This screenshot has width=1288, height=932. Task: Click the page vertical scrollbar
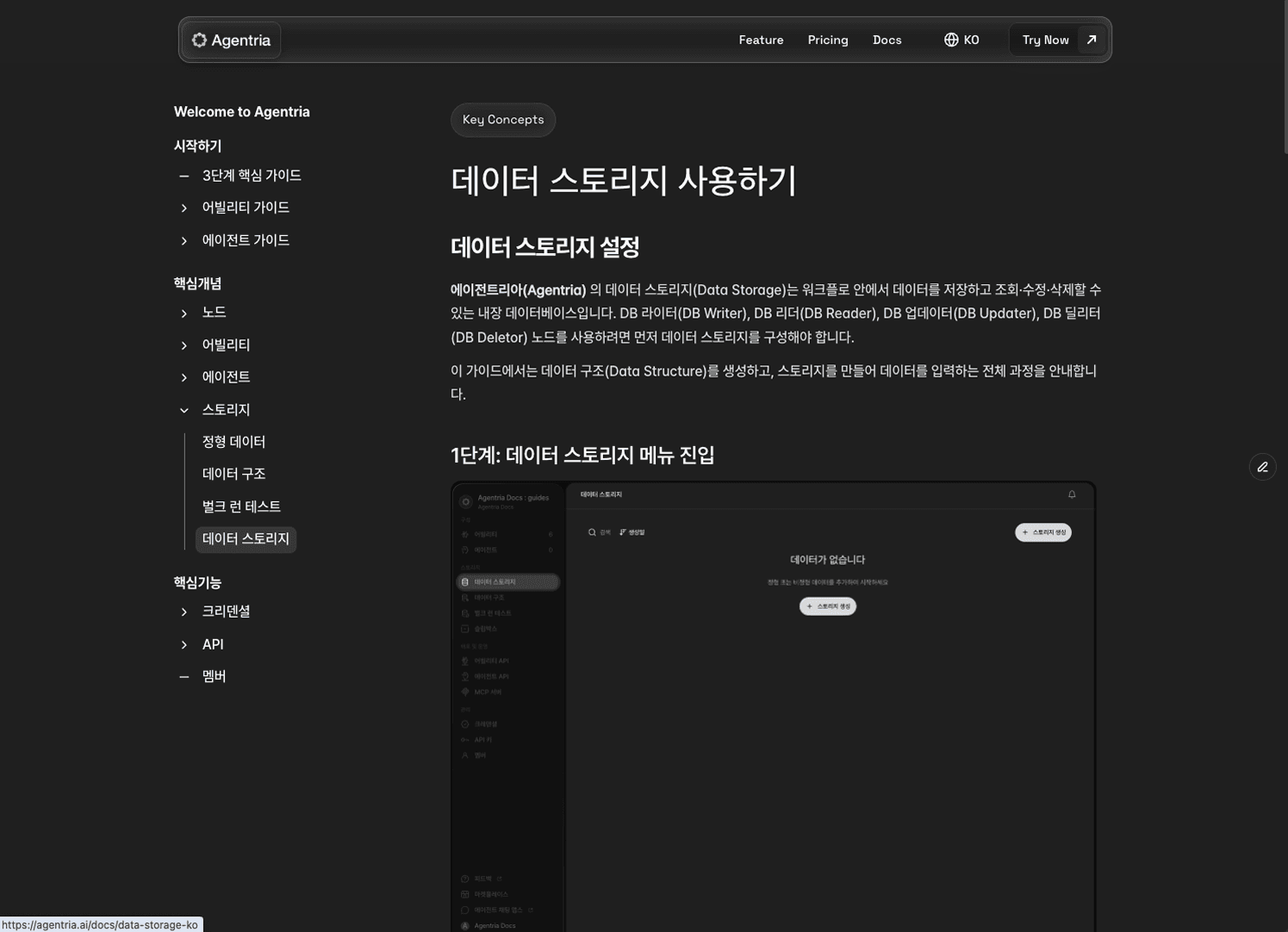(1285, 79)
